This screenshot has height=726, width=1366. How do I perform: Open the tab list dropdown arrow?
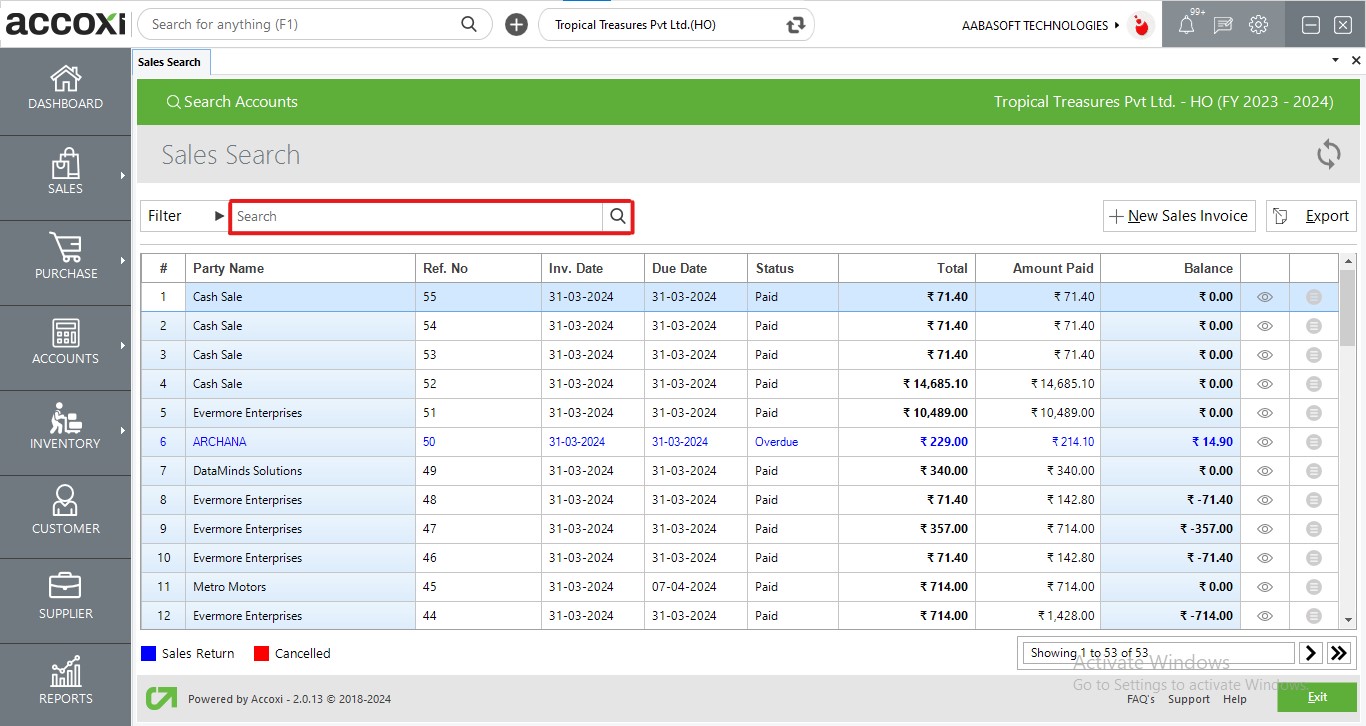click(x=1335, y=61)
